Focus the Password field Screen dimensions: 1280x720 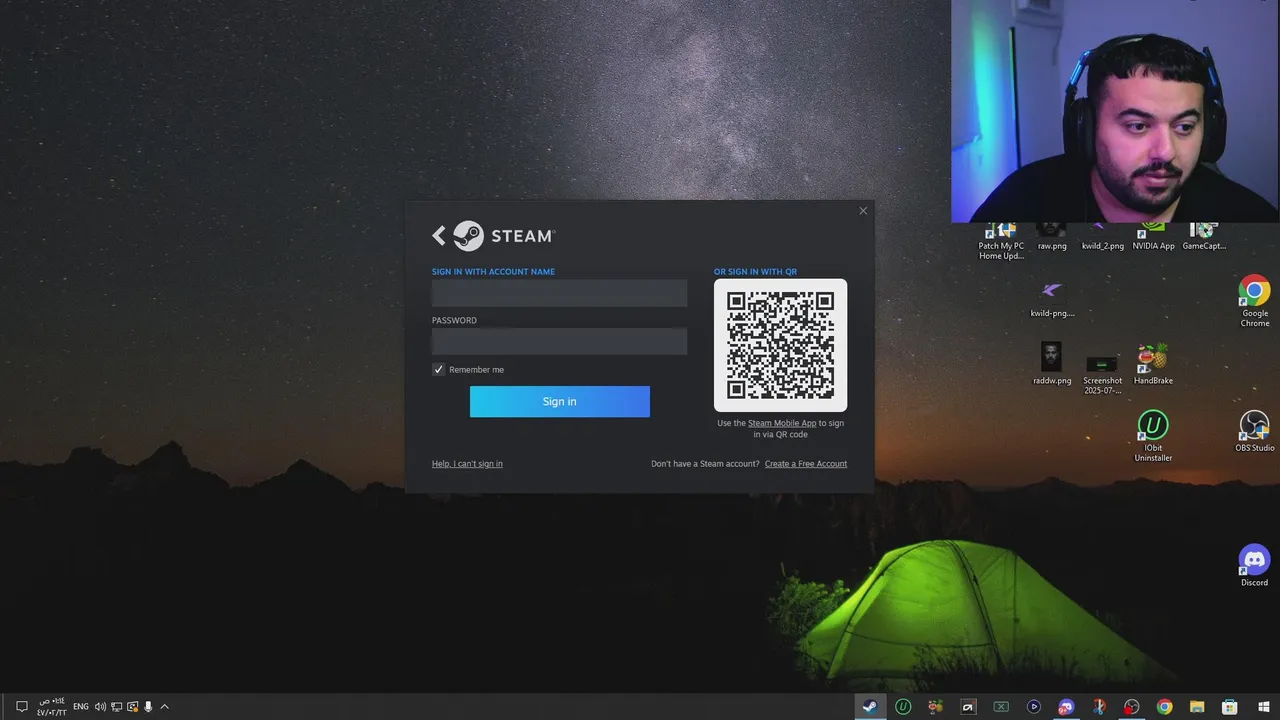click(559, 341)
